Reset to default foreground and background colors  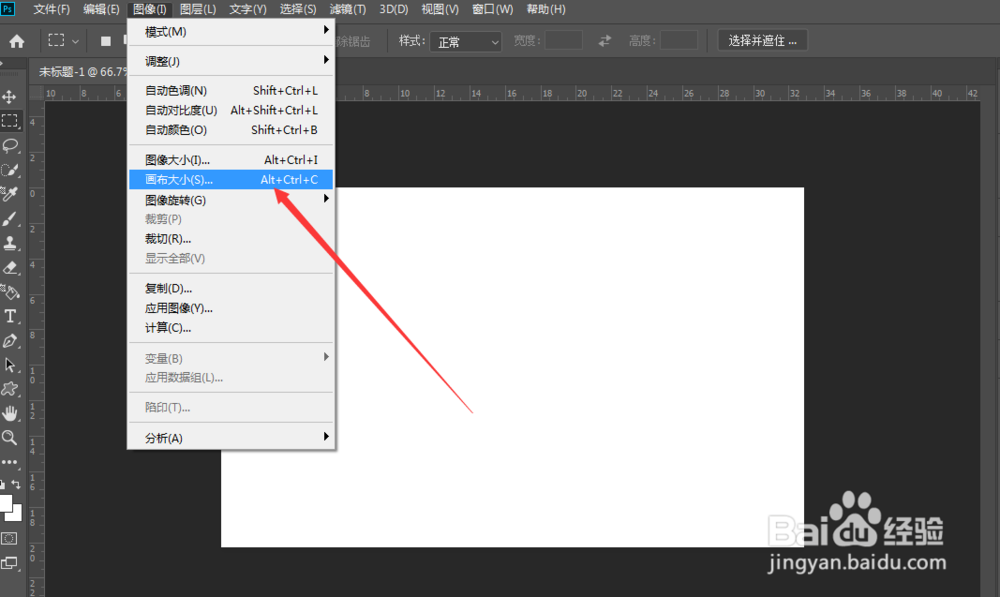pyautogui.click(x=3, y=485)
